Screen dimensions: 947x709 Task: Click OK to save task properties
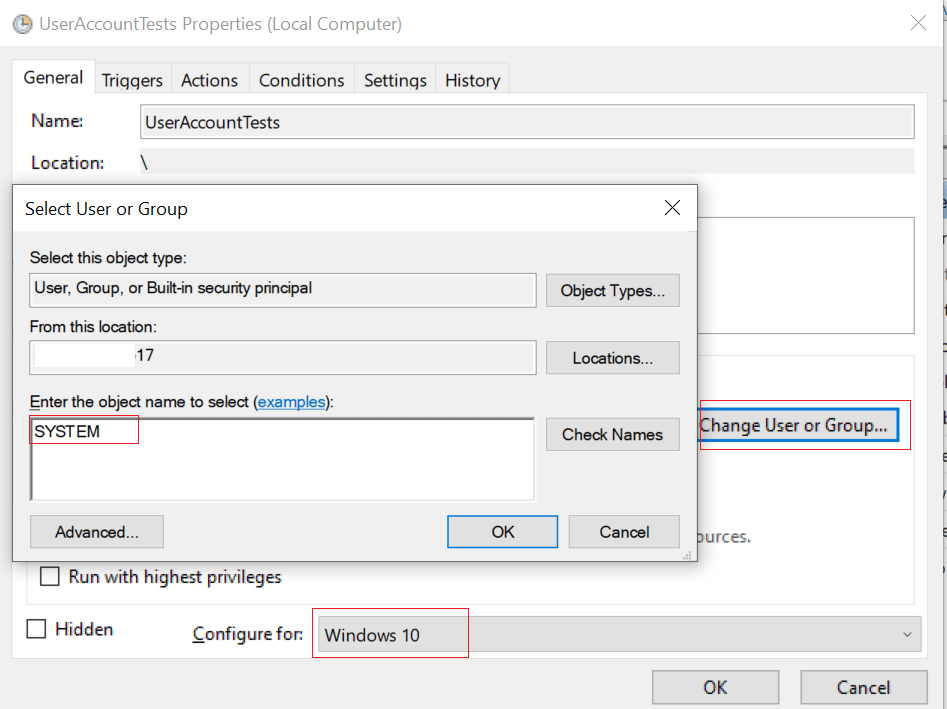(715, 687)
